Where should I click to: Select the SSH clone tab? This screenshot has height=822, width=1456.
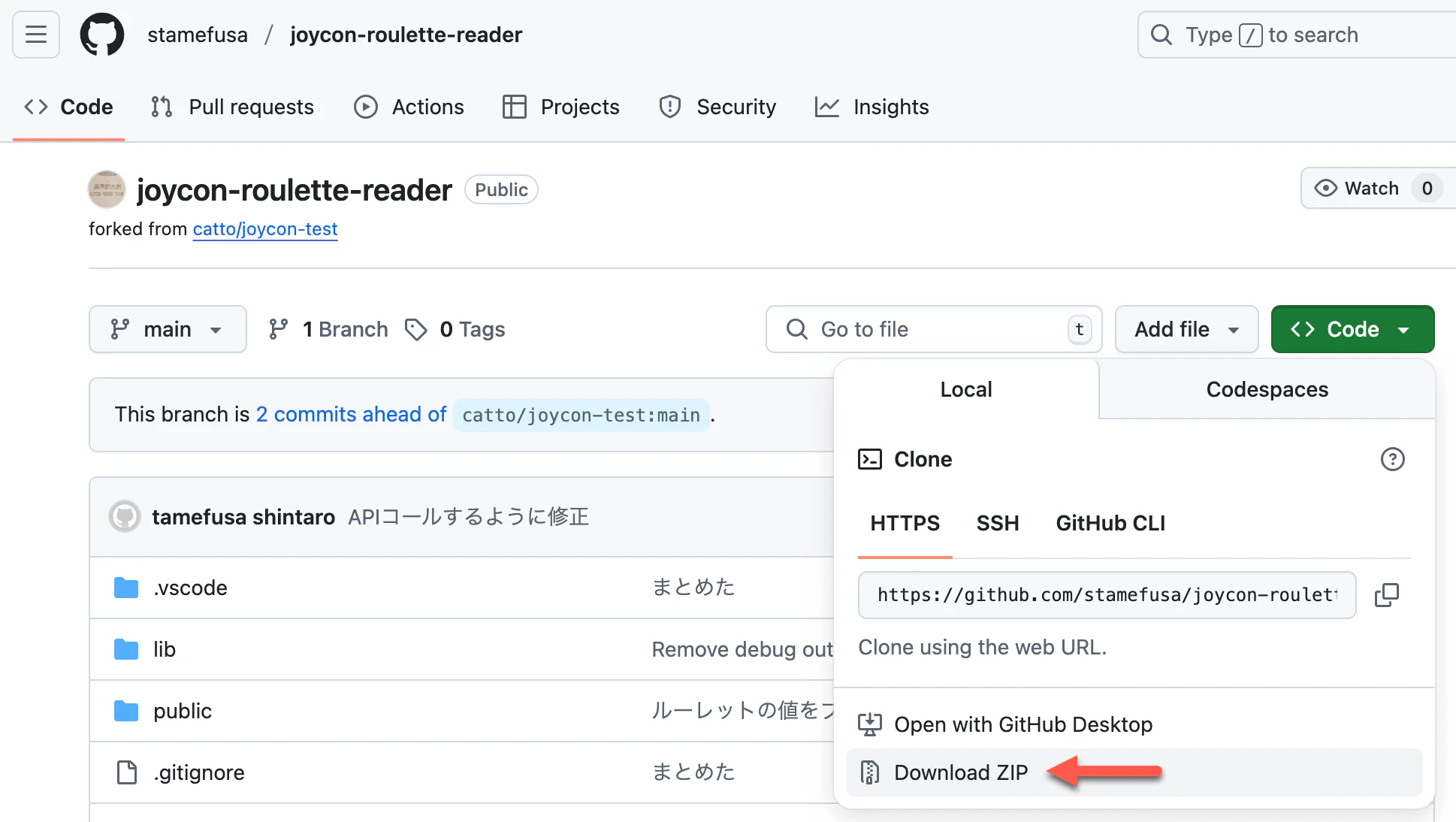(997, 523)
